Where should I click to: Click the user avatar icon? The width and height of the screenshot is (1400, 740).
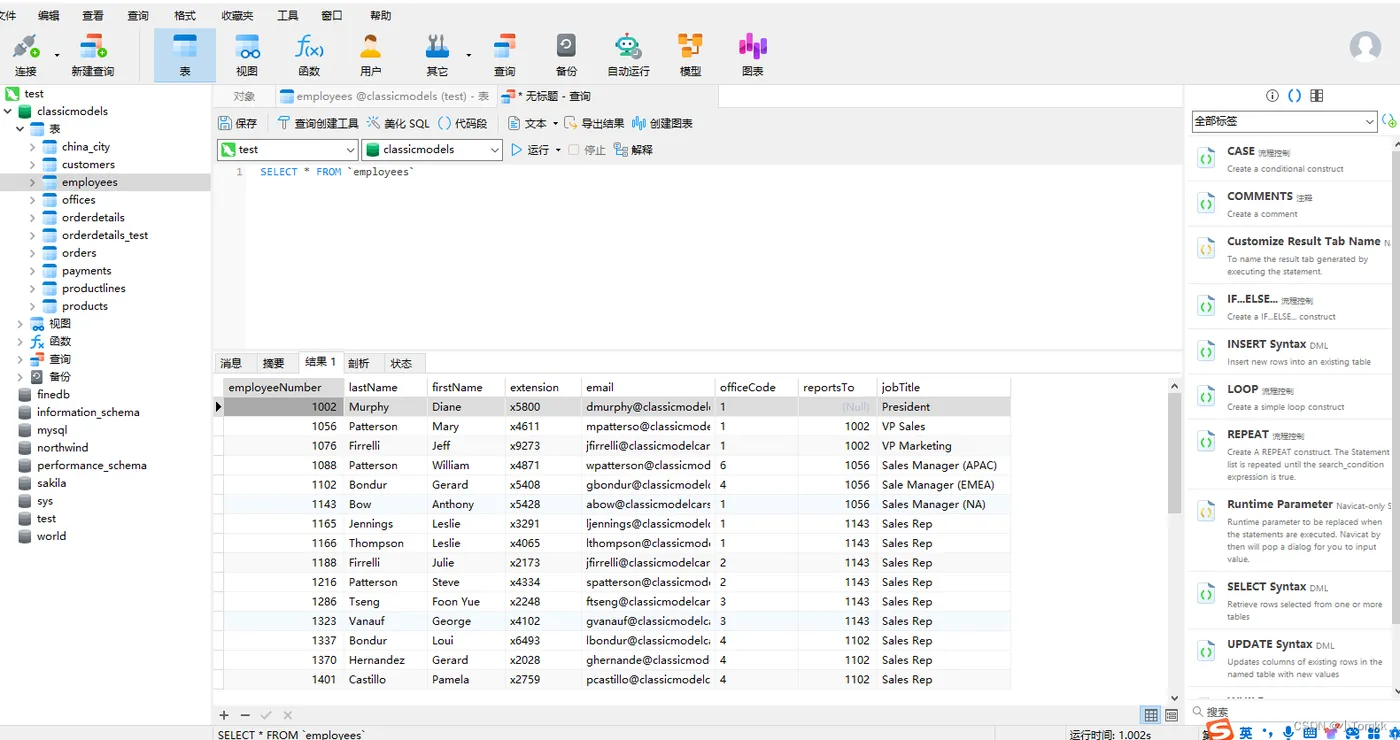coord(1365,47)
